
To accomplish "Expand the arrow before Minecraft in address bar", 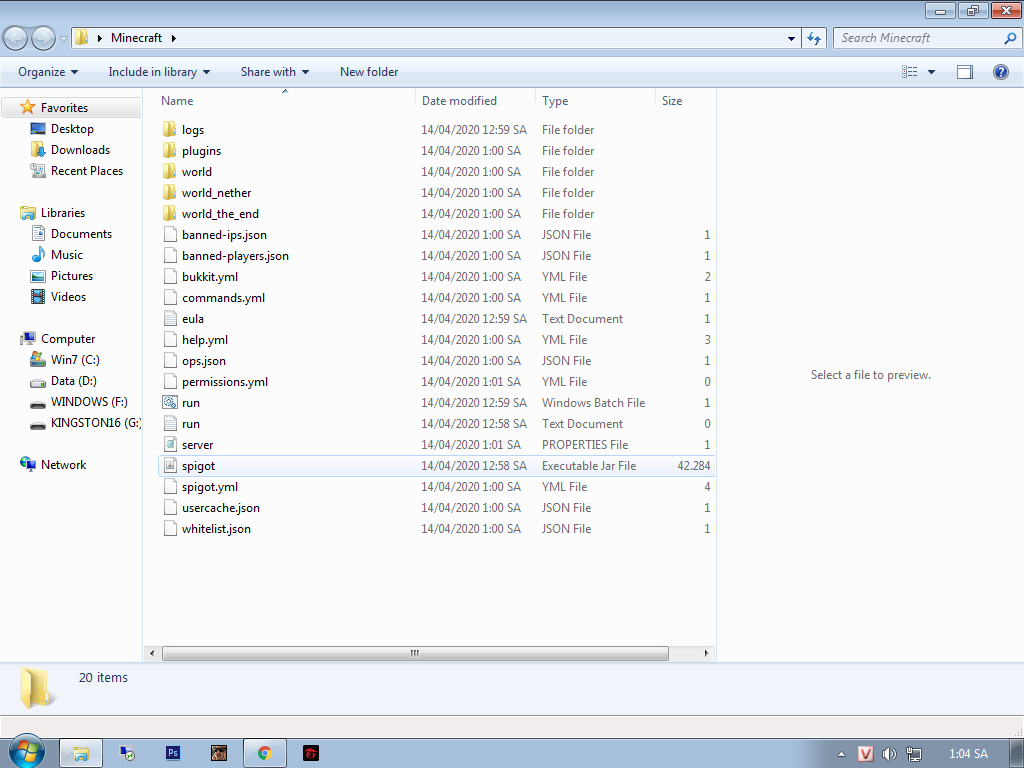I will 100,38.
